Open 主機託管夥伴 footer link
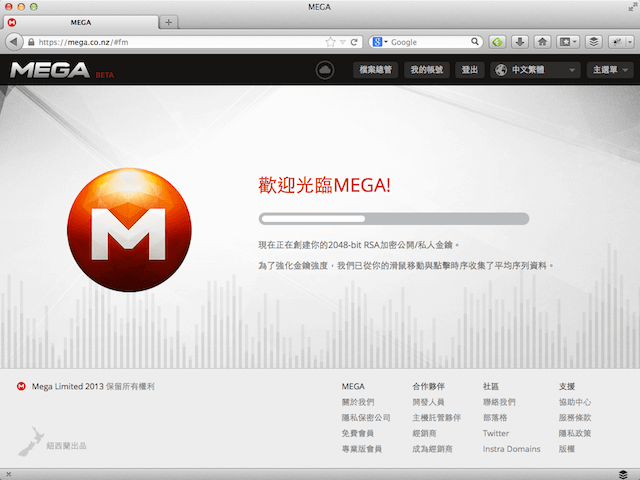 coord(437,418)
